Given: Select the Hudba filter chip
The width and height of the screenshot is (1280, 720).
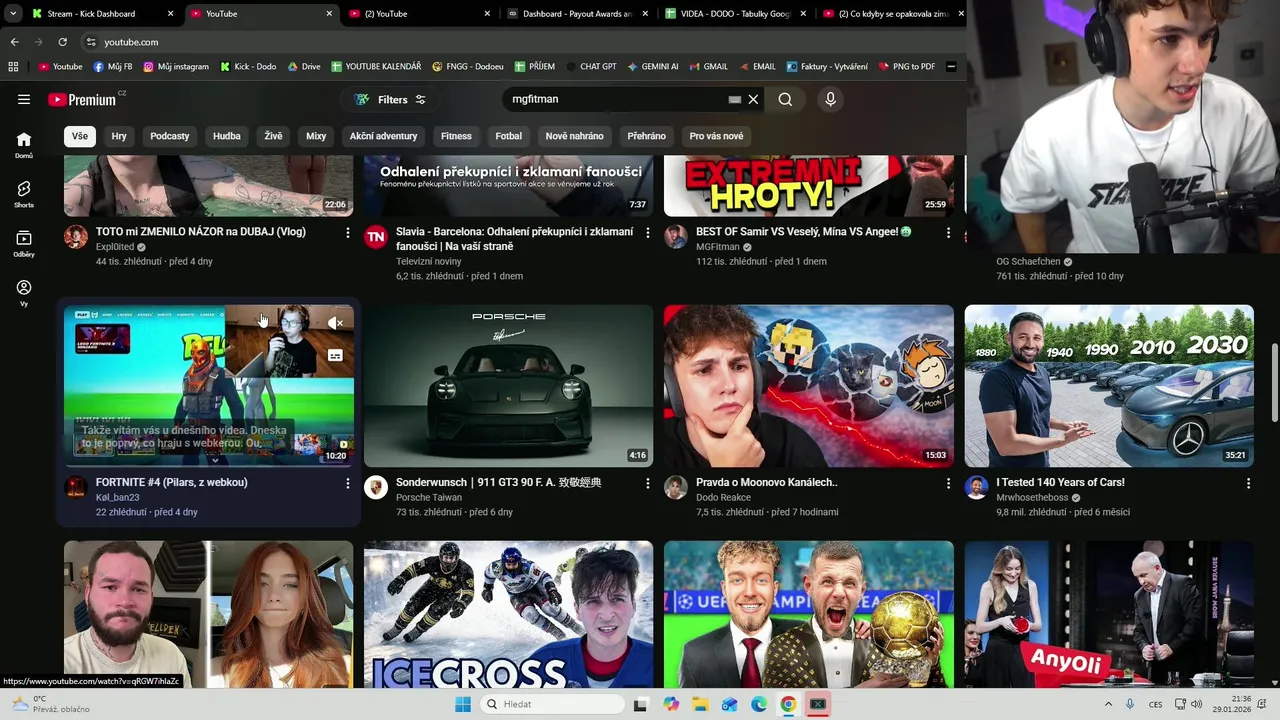Looking at the screenshot, I should point(227,136).
